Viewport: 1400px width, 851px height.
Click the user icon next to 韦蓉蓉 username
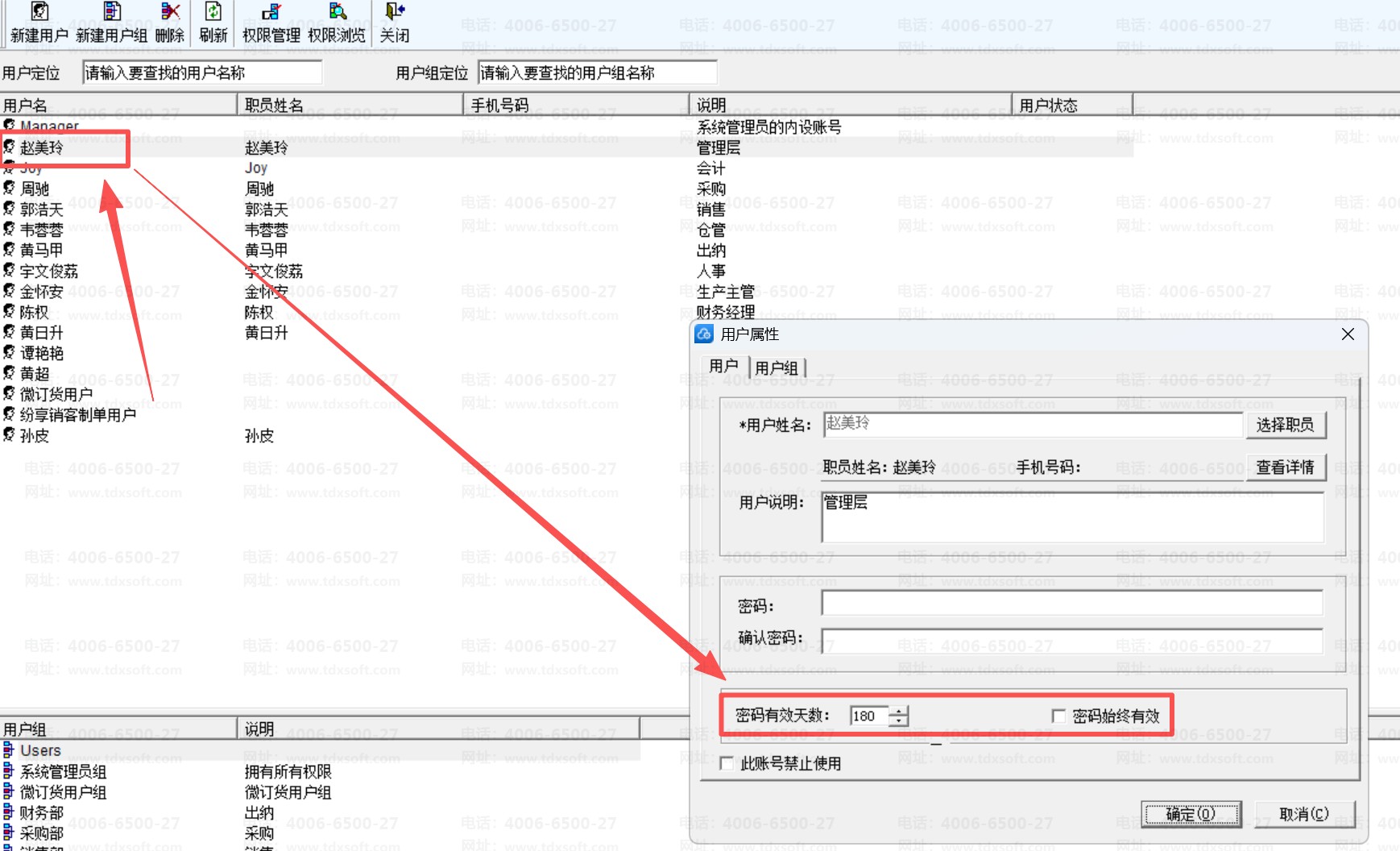9,229
